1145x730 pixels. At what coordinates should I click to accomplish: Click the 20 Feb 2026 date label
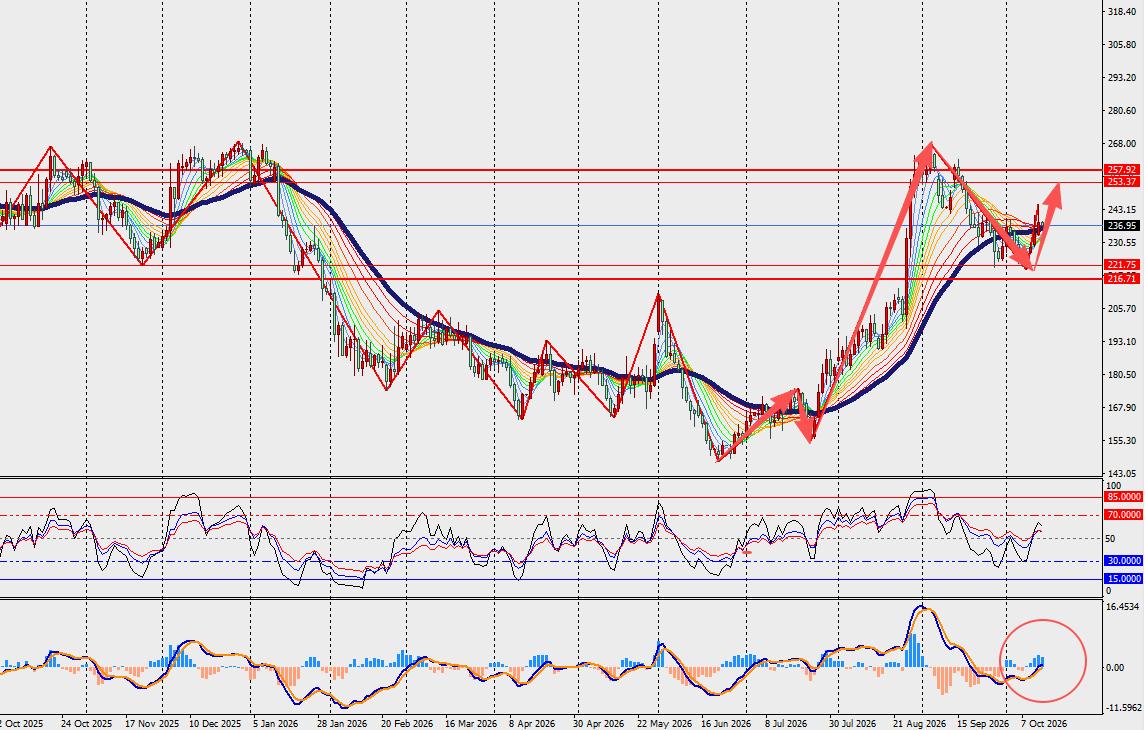(405, 723)
